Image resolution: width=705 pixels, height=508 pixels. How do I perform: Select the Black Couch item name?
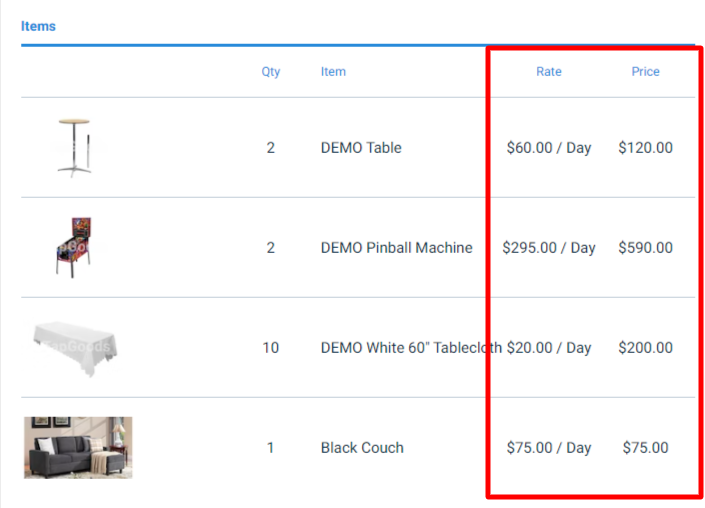click(x=362, y=447)
